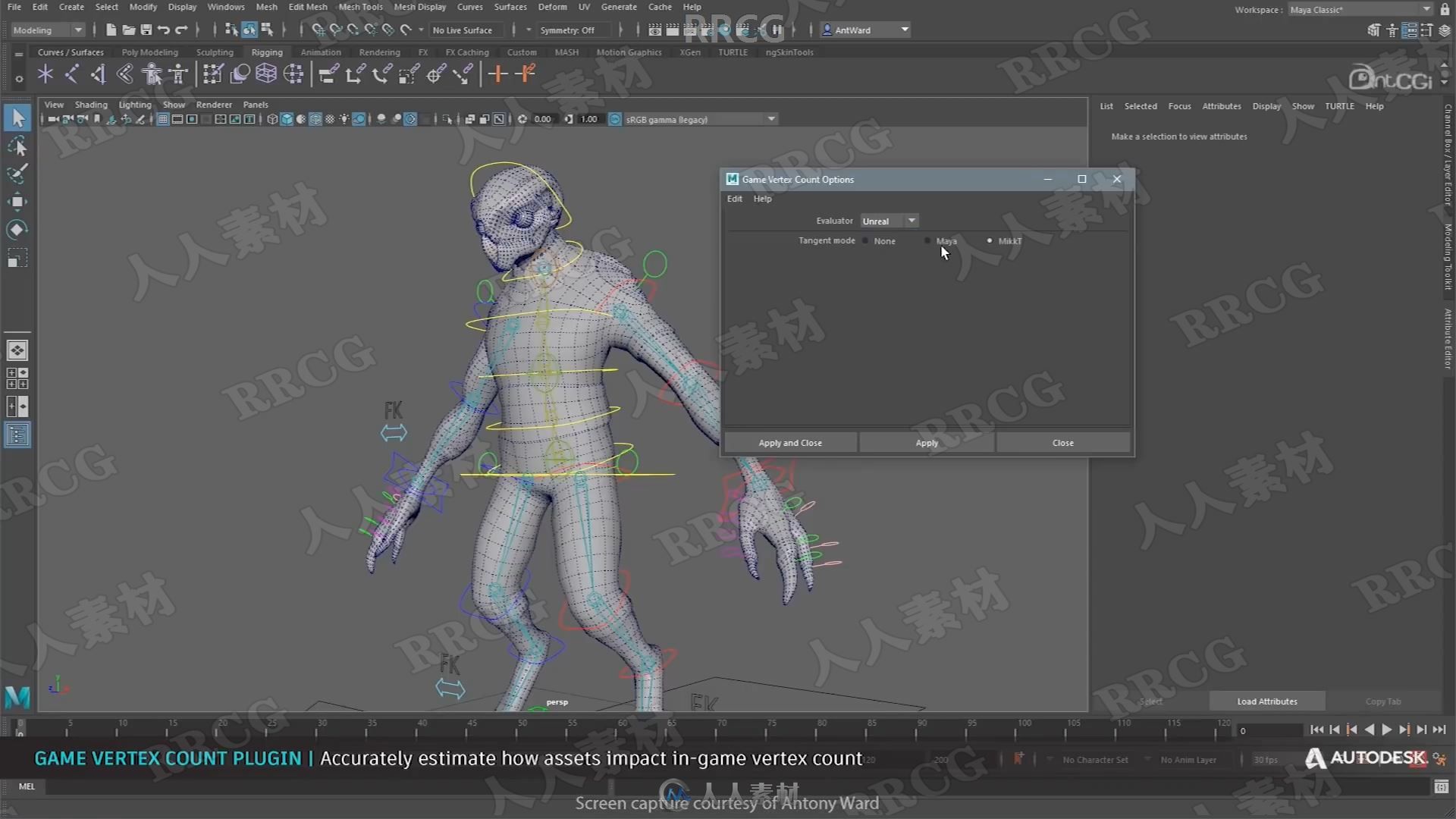This screenshot has height=819, width=1456.
Task: Open the Symmetry Off dropdown
Action: [574, 30]
